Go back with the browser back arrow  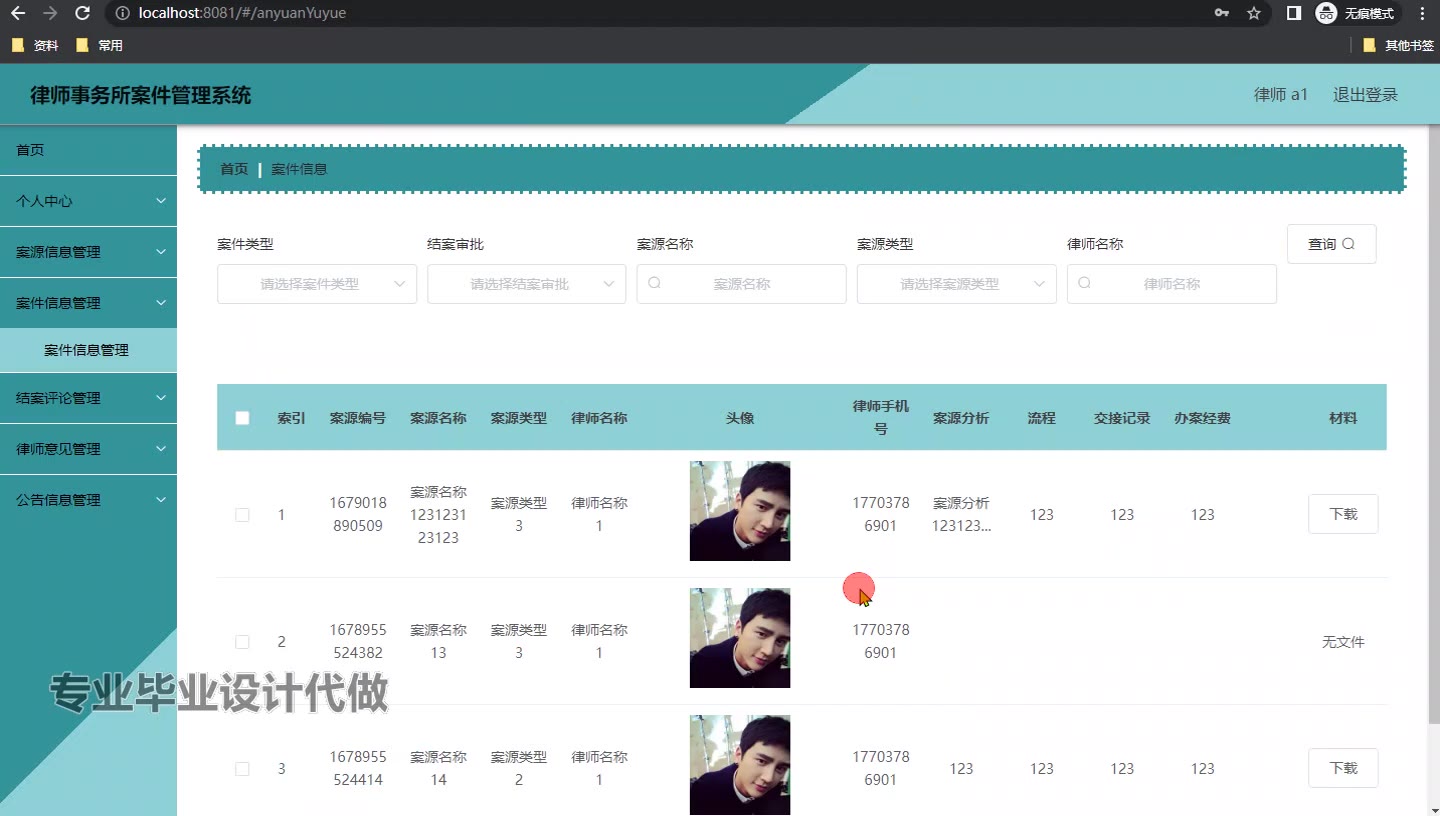point(18,14)
